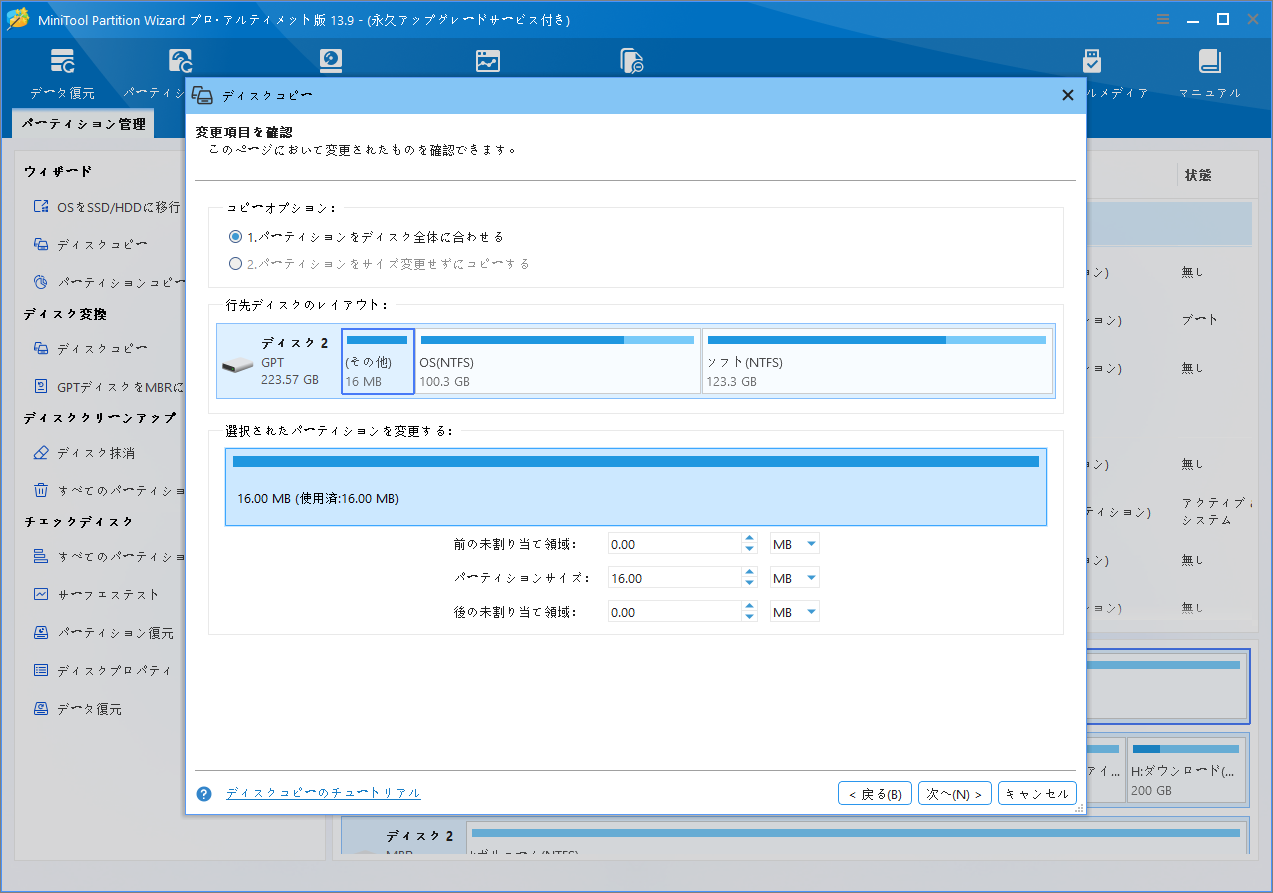
Task: Select ディスクコピー under ウィザード section
Action: pyautogui.click(x=91, y=244)
